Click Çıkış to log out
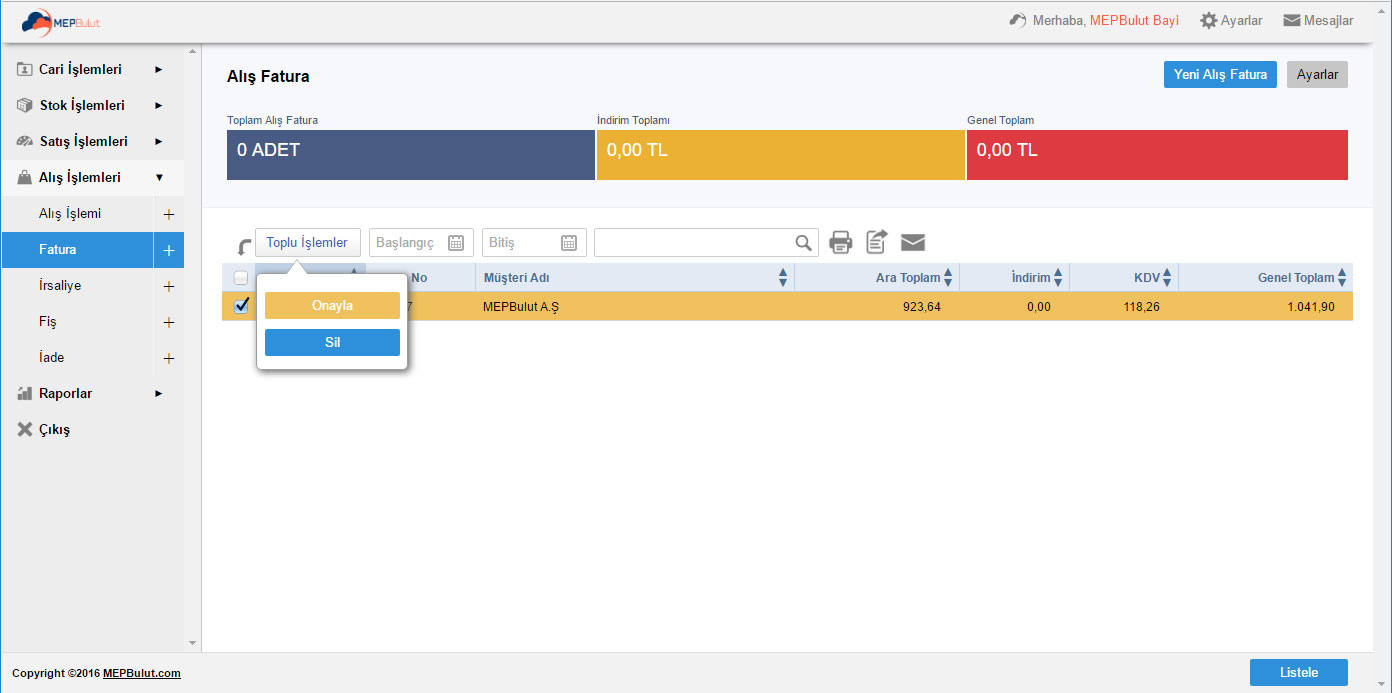 click(x=54, y=430)
